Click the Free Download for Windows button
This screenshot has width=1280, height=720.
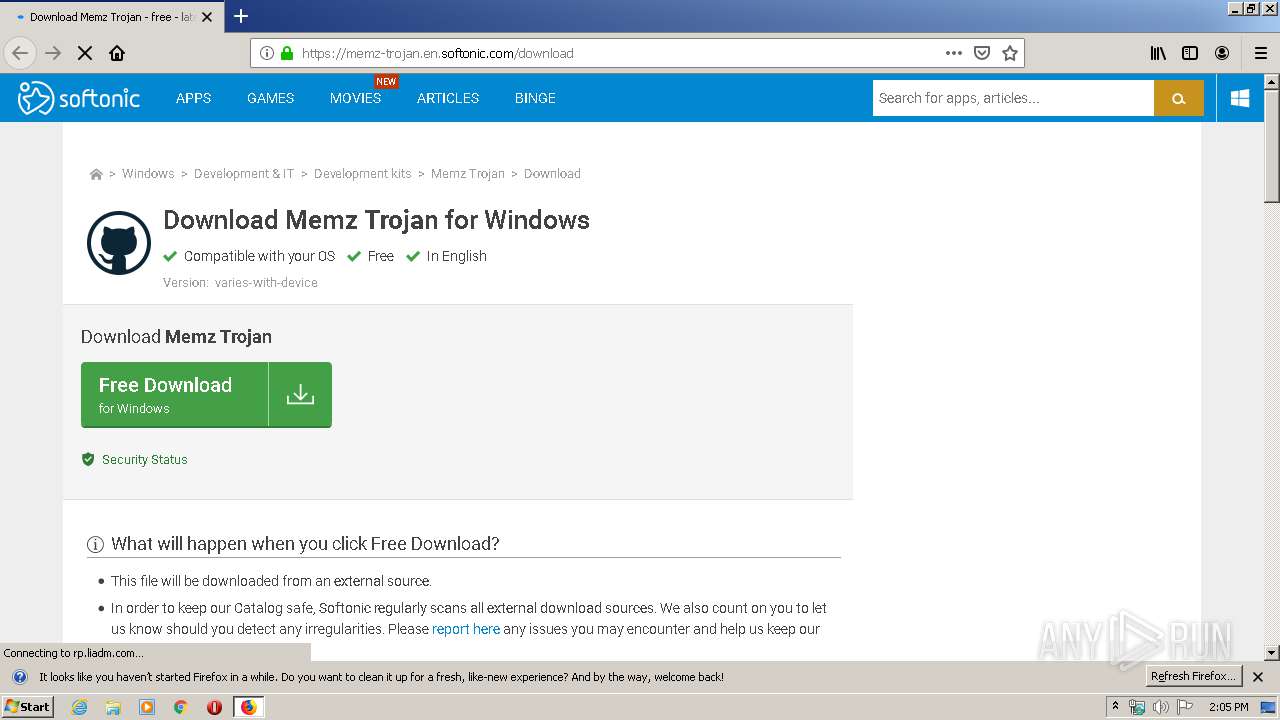[206, 395]
